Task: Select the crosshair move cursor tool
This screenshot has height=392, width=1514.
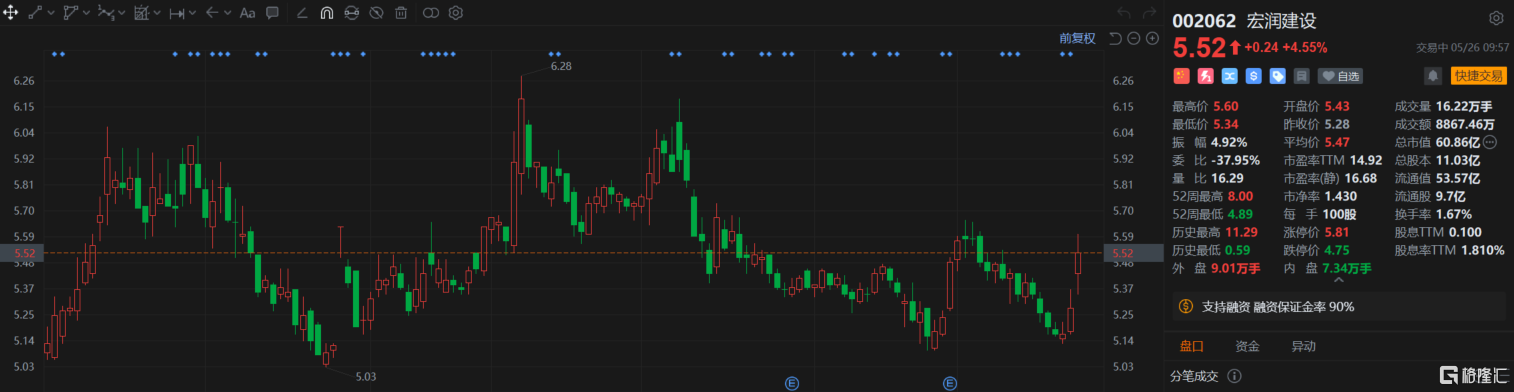Action: click(11, 13)
